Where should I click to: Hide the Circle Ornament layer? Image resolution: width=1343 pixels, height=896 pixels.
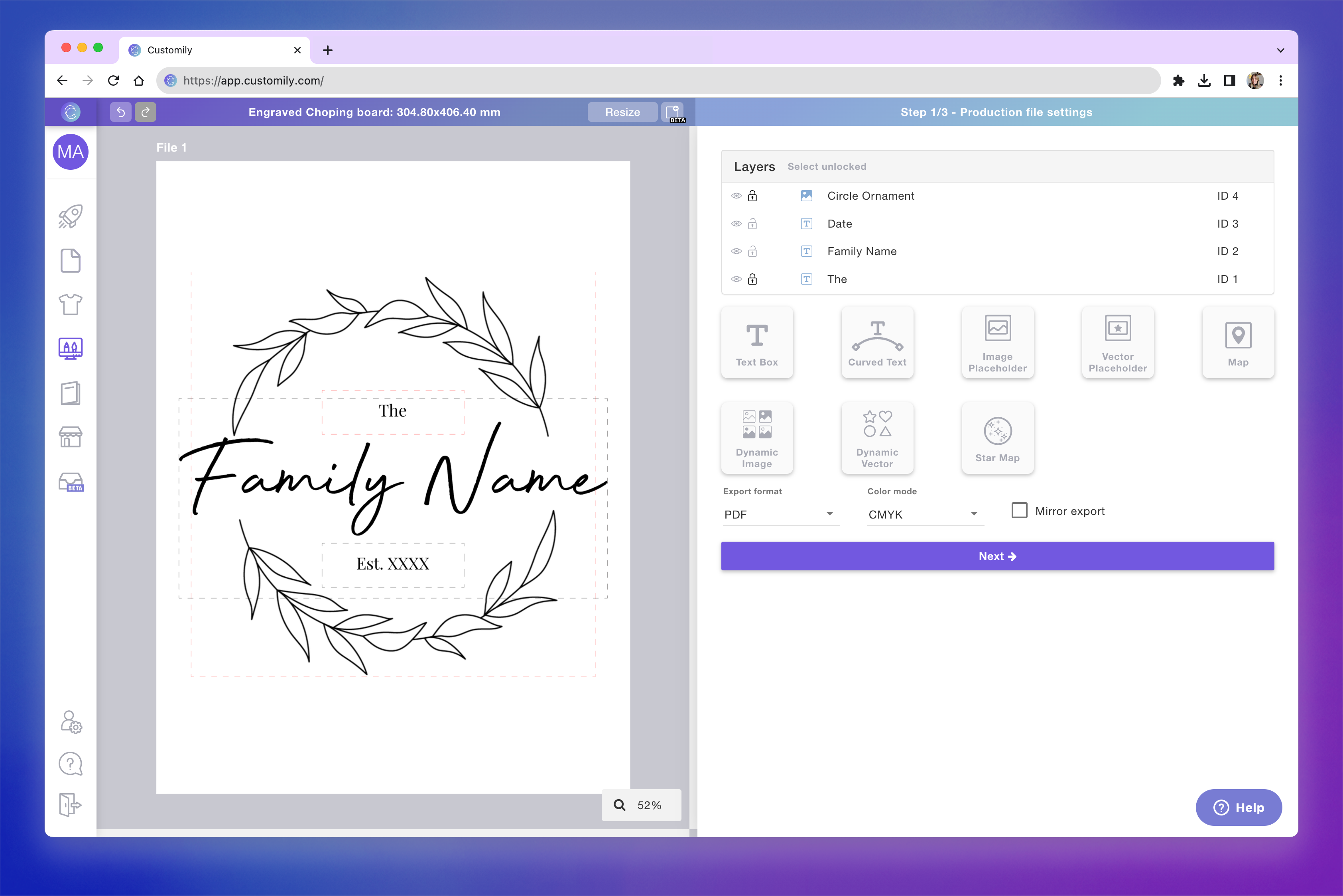coord(736,195)
